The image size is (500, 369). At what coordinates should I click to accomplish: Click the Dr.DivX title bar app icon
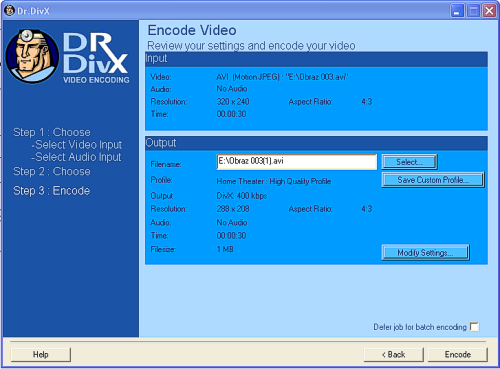tap(9, 10)
